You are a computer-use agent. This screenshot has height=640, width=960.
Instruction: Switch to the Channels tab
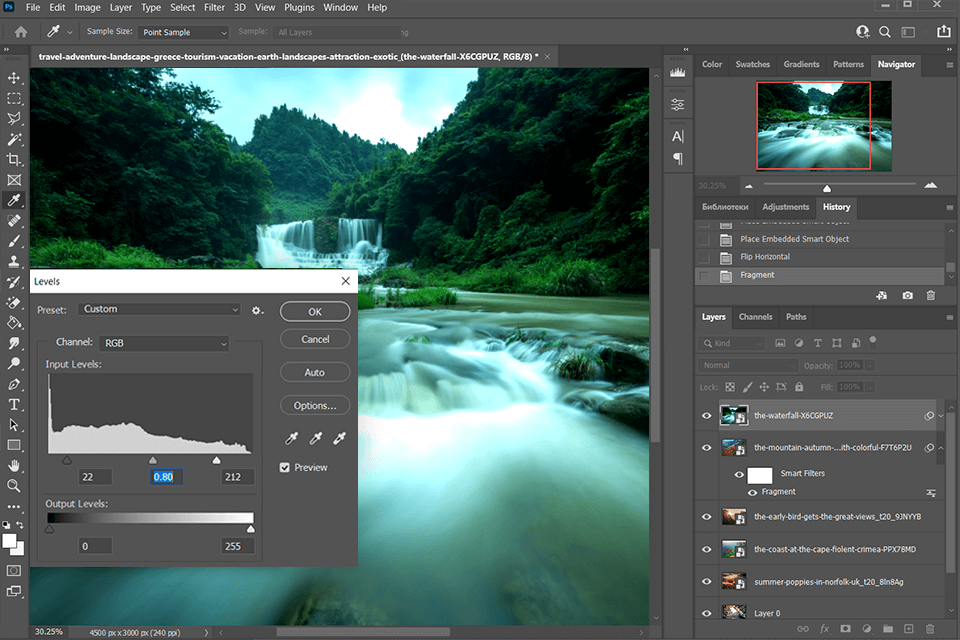click(755, 316)
